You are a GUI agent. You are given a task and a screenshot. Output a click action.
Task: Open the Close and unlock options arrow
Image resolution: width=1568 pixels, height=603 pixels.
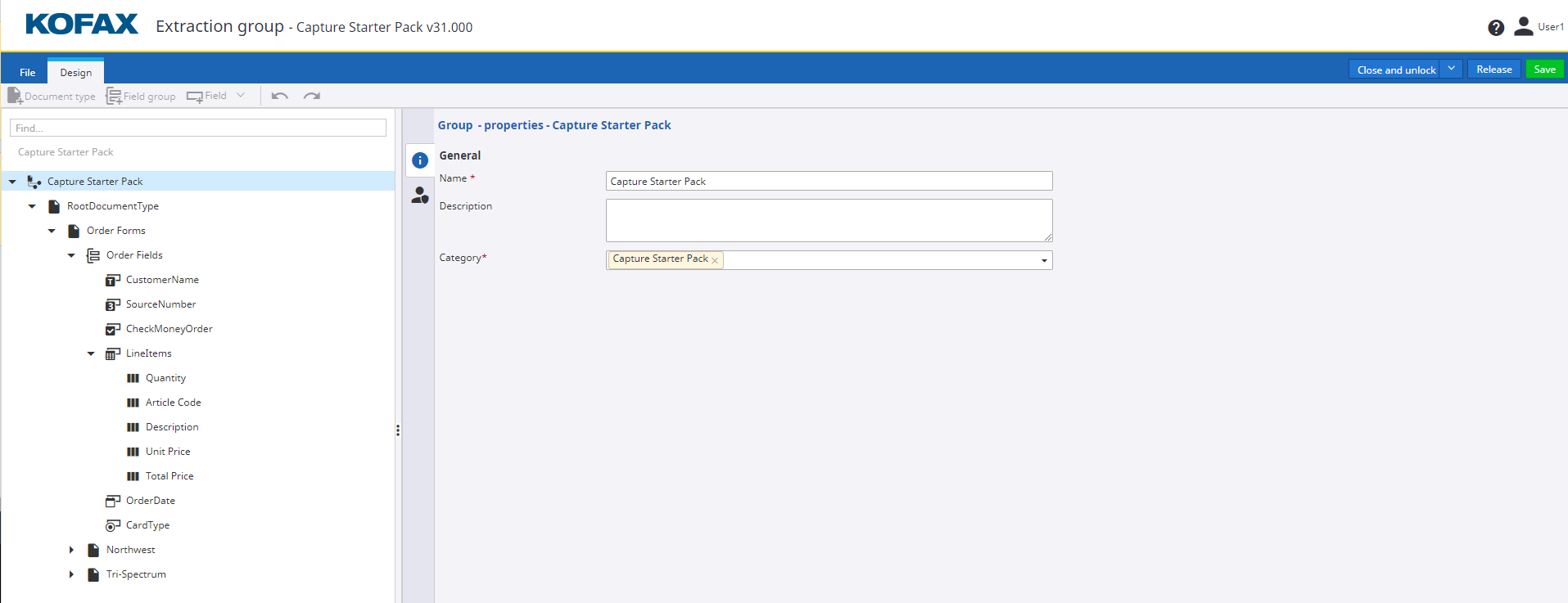(x=1451, y=70)
